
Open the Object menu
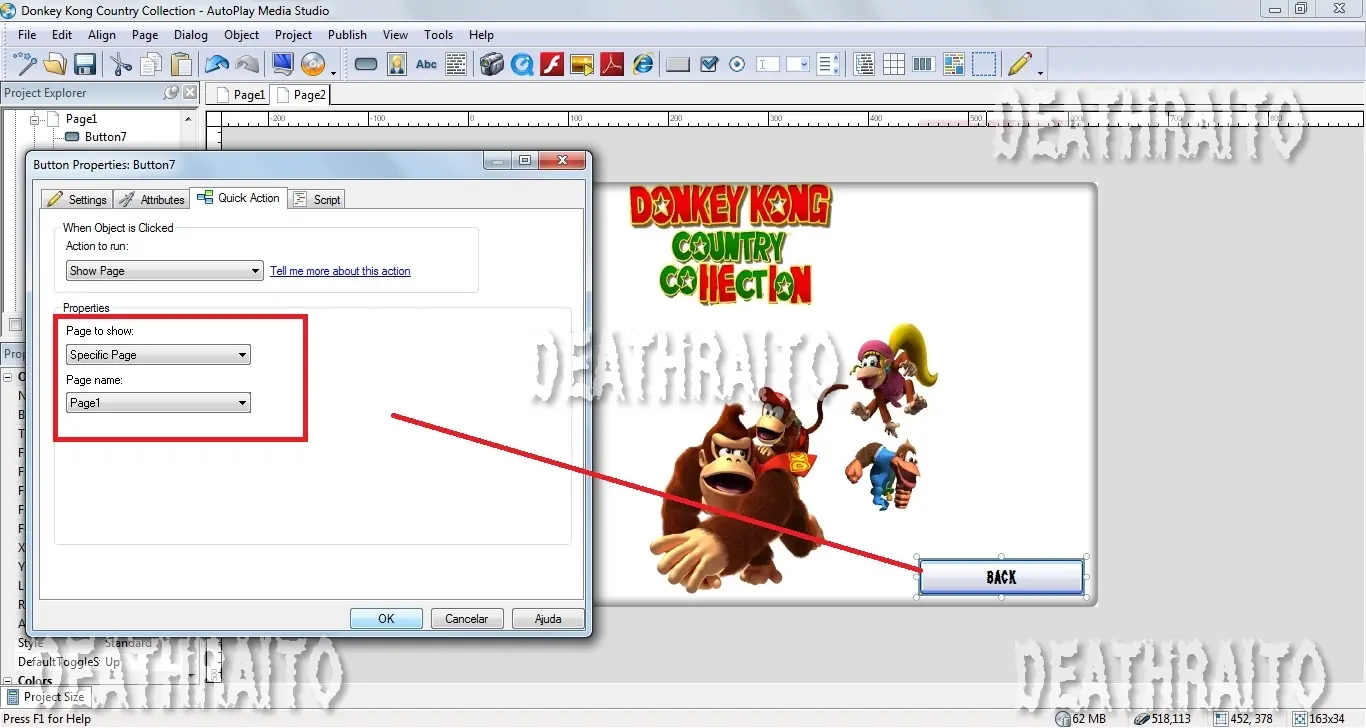[x=242, y=34]
